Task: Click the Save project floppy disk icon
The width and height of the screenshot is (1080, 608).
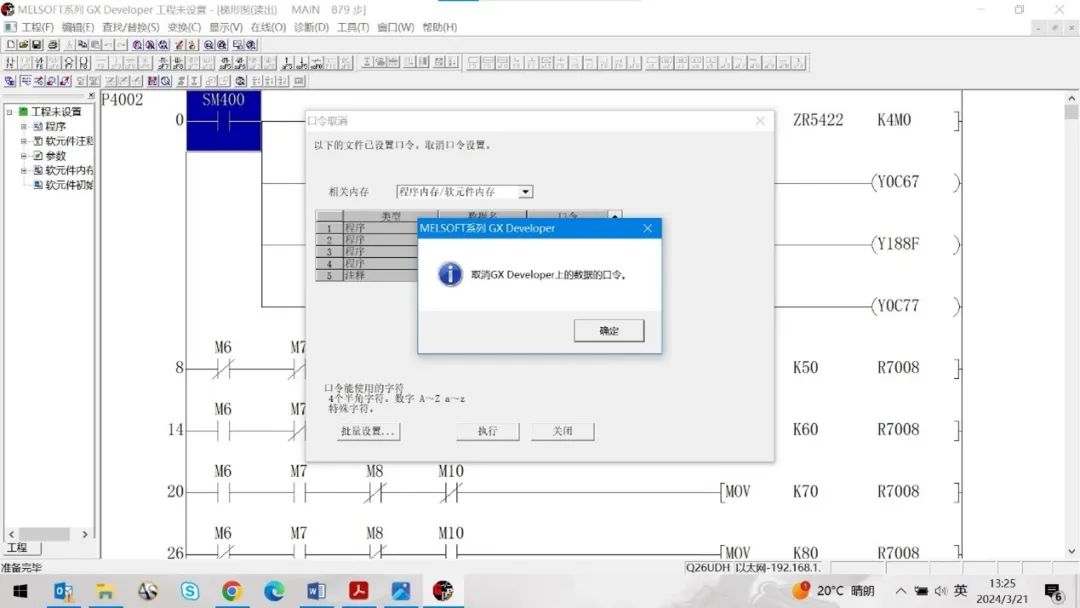Action: click(x=37, y=45)
